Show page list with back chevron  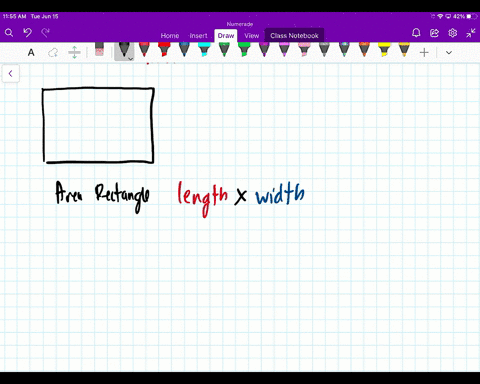pos(11,73)
